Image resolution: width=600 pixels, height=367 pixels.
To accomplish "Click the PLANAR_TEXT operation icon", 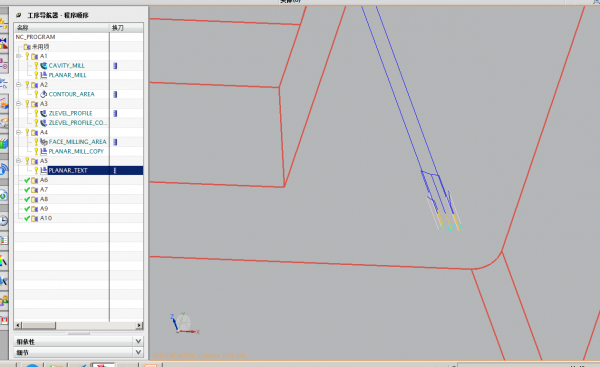I will pyautogui.click(x=44, y=170).
